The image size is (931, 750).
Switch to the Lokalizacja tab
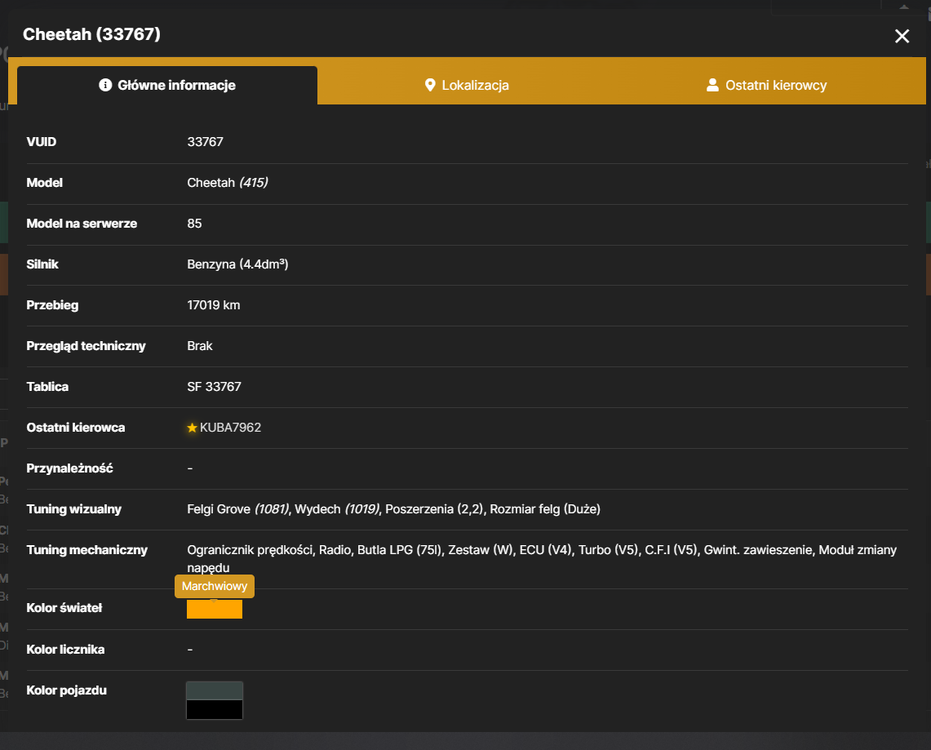tap(467, 86)
